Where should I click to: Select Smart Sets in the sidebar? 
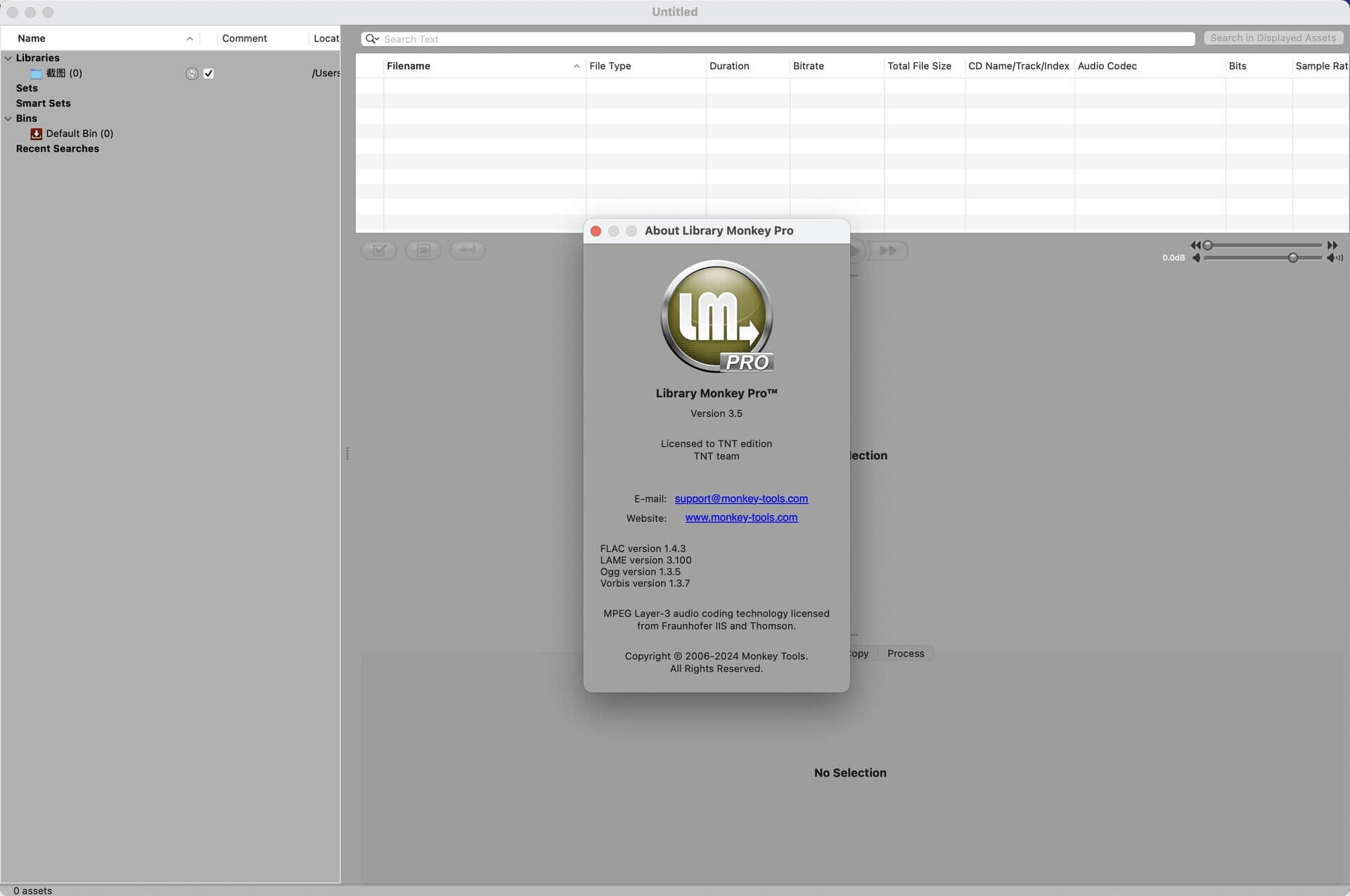coord(43,103)
